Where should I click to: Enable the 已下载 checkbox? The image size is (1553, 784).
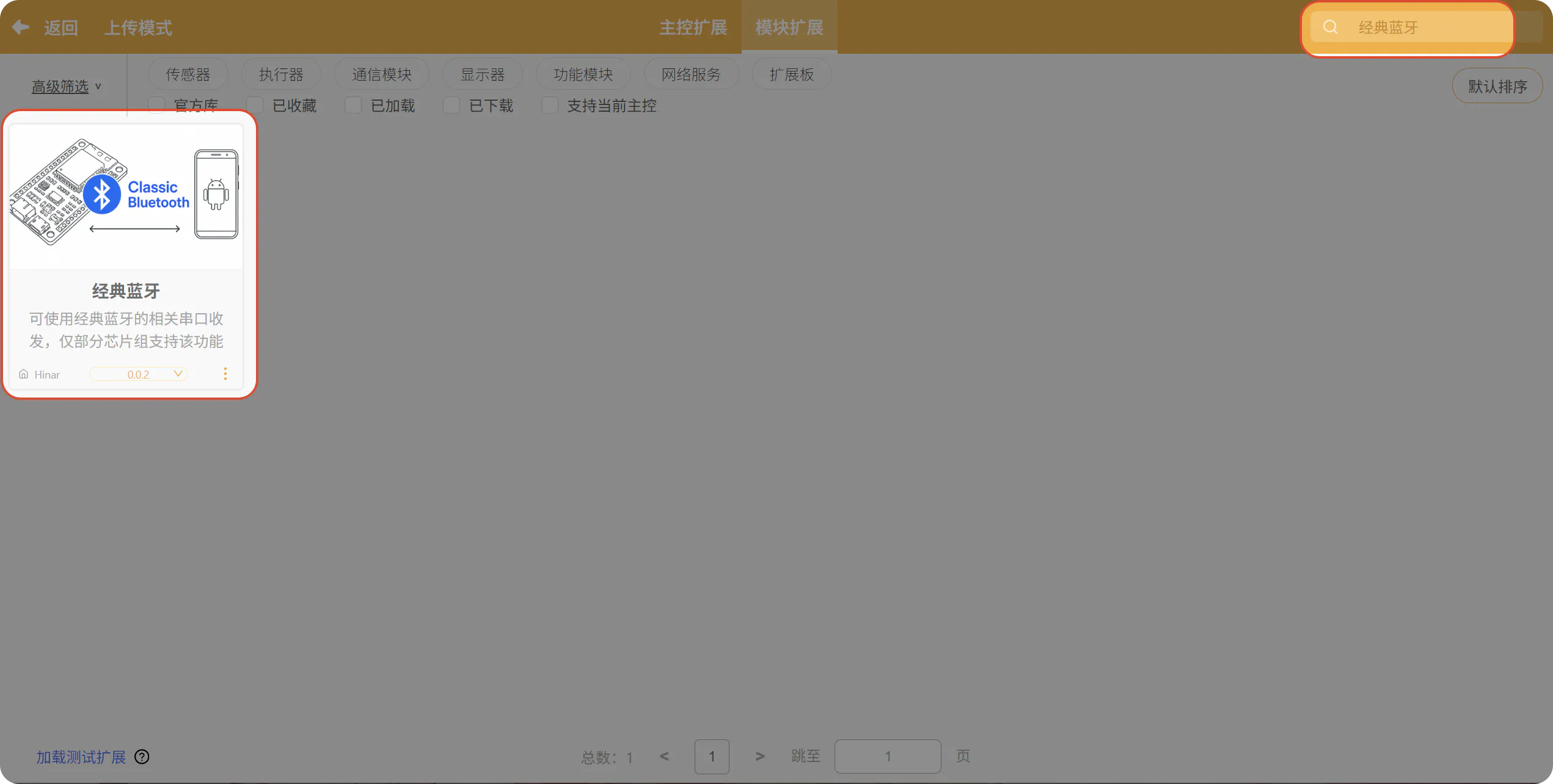click(x=451, y=106)
